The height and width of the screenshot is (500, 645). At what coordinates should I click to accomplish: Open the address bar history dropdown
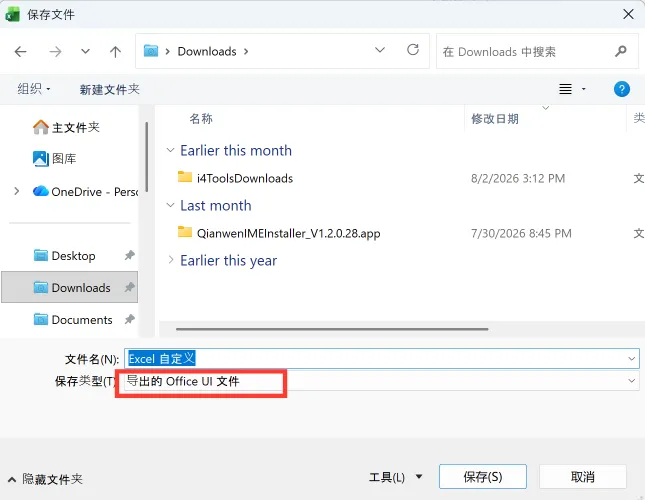[380, 50]
